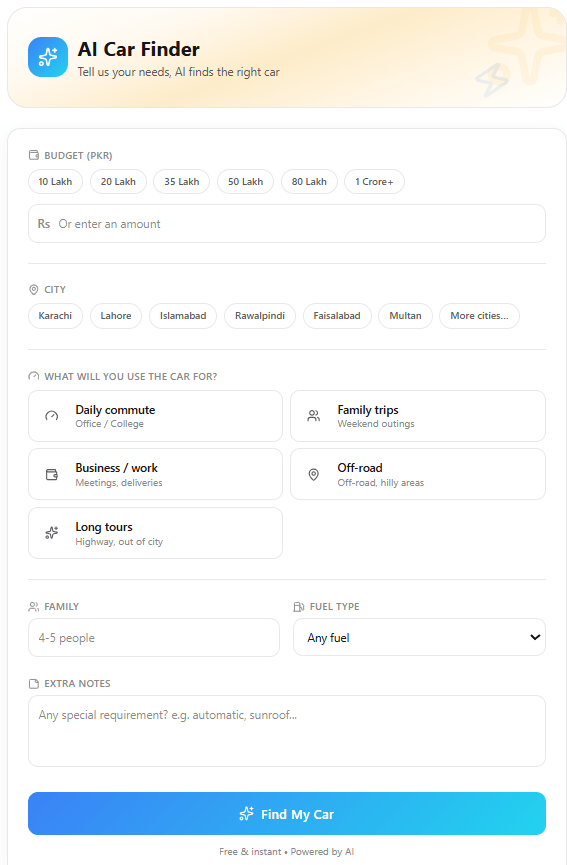Screen dimensions: 567x865
Task: Focus the Or enter an amount field
Action: click(x=287, y=223)
